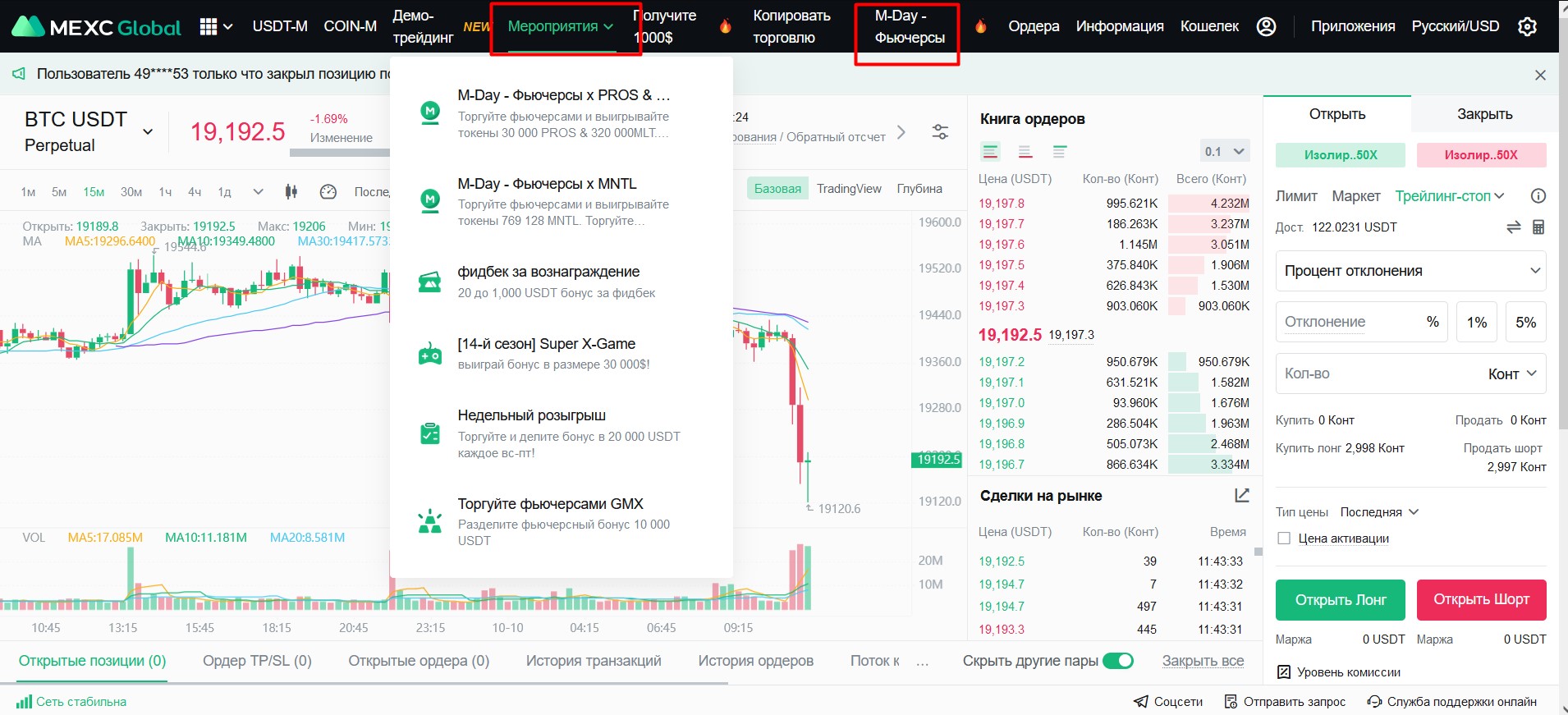Click the market trades panel scrollbar

(1257, 552)
